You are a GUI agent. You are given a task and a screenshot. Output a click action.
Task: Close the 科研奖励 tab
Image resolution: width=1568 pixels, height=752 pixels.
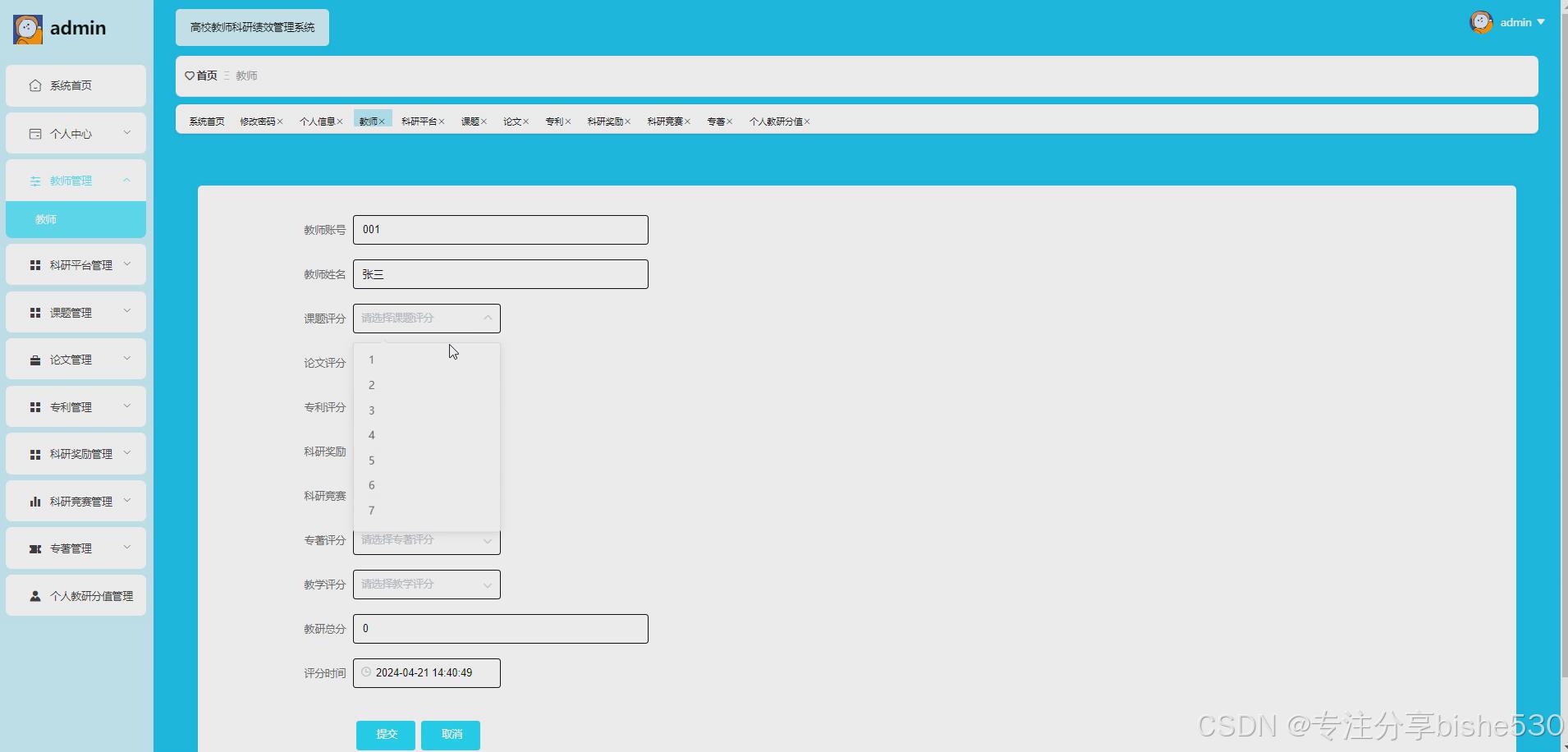(x=628, y=122)
